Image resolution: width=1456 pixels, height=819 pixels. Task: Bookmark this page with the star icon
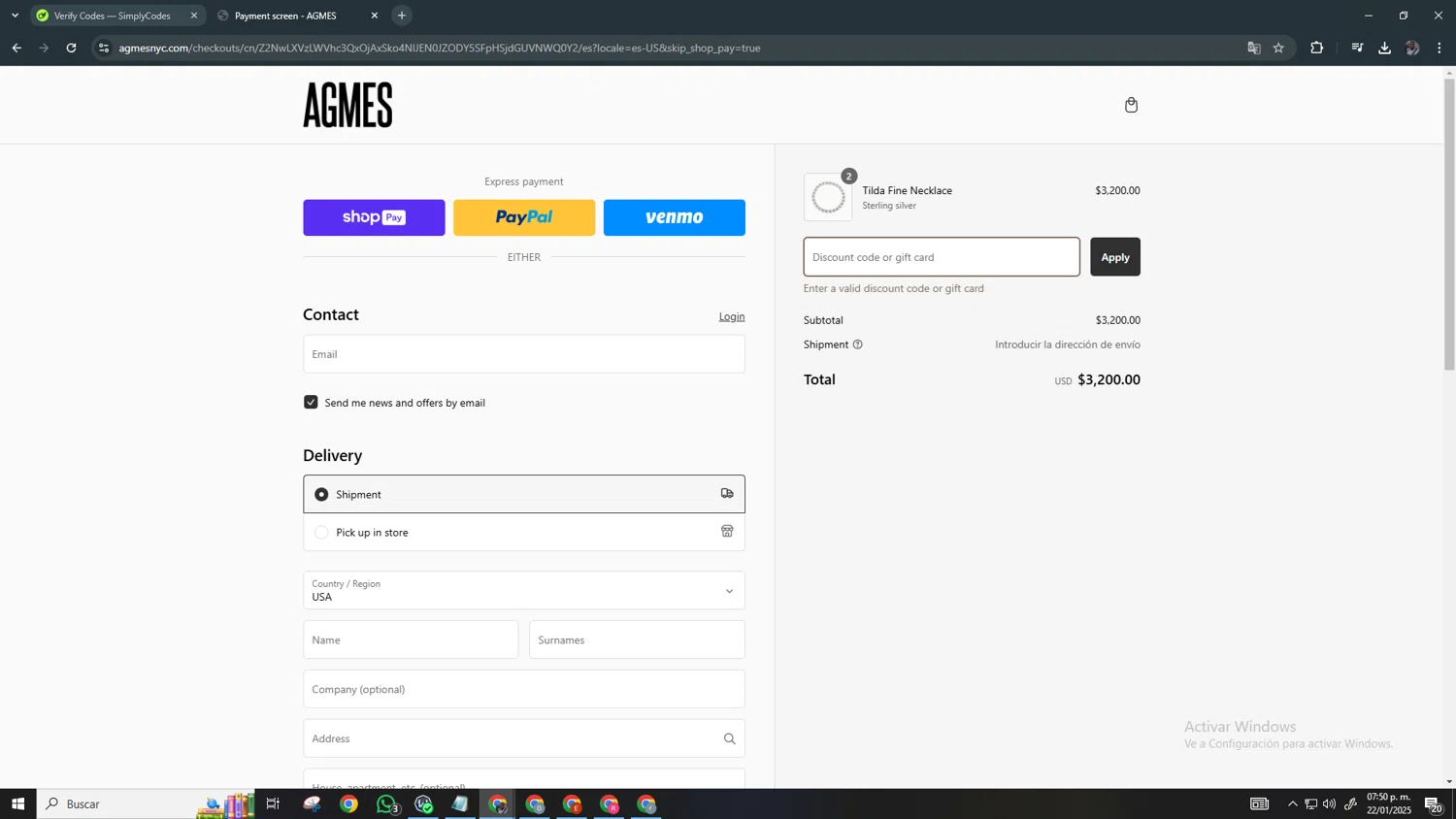coord(1278,48)
